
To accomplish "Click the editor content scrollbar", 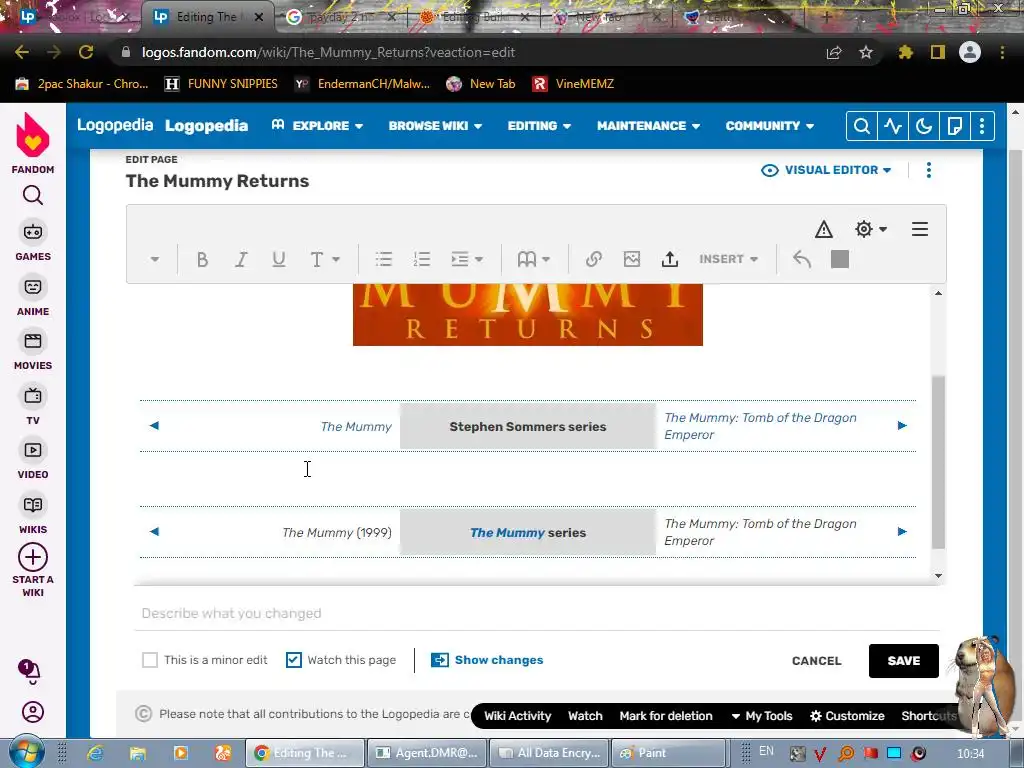I will 938,462.
